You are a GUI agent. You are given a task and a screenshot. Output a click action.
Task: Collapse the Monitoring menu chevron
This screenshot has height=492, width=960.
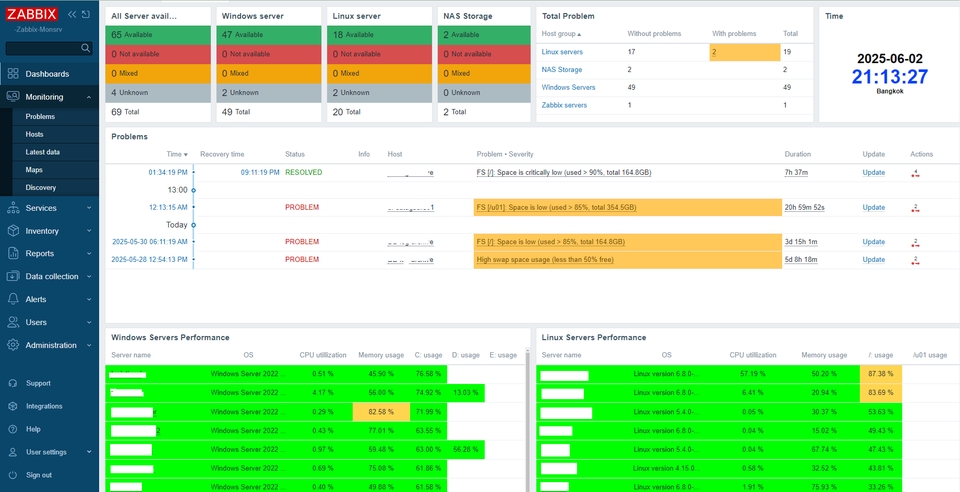pyautogui.click(x=89, y=97)
